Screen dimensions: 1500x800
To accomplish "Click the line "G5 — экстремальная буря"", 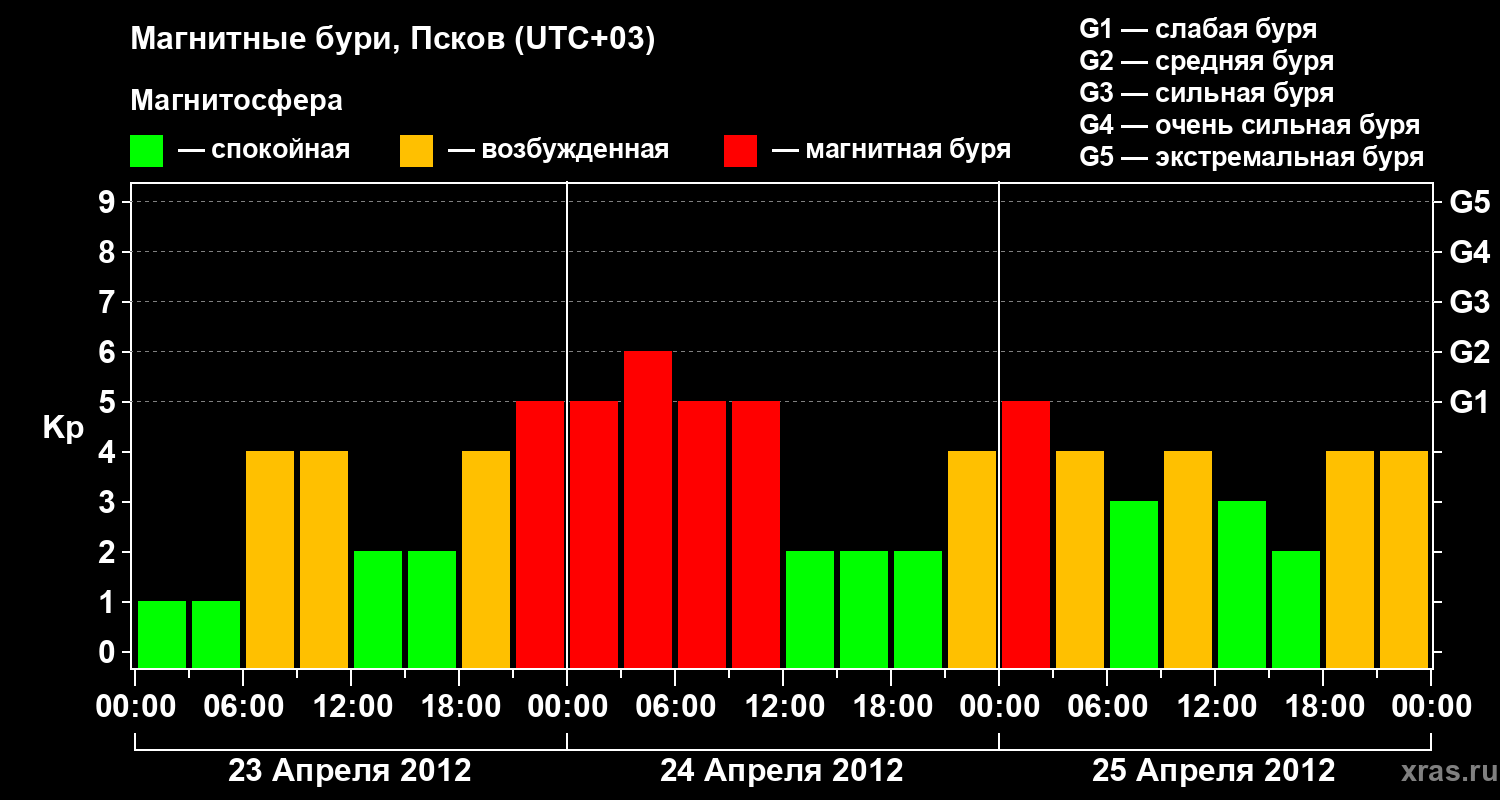I will click(1252, 158).
